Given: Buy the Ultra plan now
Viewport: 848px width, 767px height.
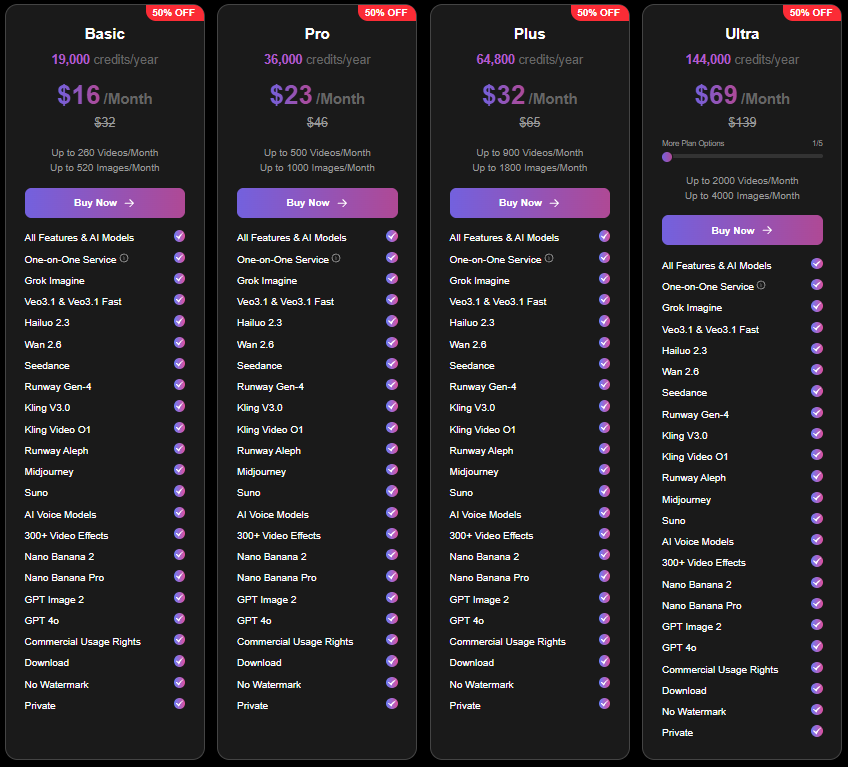Looking at the screenshot, I should (x=743, y=230).
